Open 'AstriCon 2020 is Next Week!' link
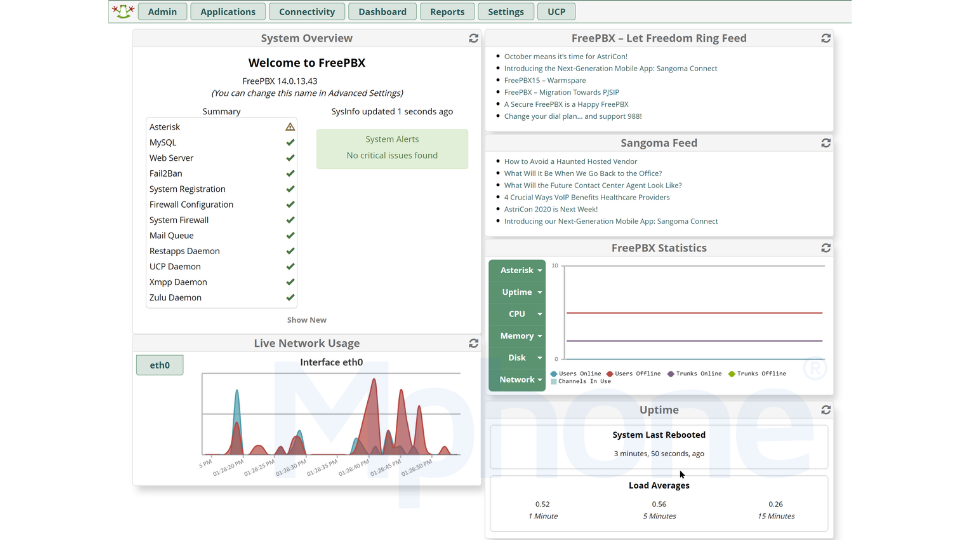The height and width of the screenshot is (540, 960). point(550,209)
